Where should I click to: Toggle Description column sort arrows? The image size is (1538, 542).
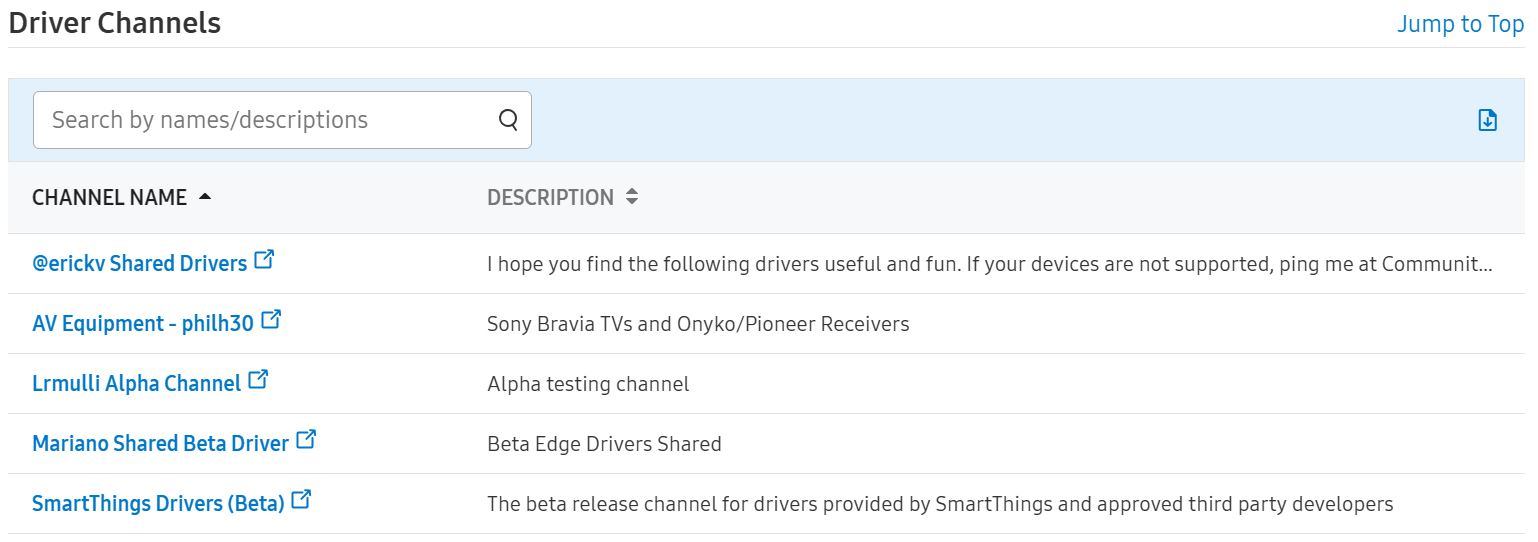pos(631,198)
